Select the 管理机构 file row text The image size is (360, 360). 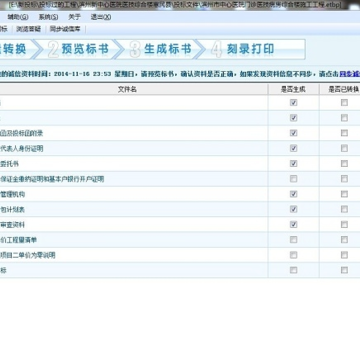click(x=12, y=194)
